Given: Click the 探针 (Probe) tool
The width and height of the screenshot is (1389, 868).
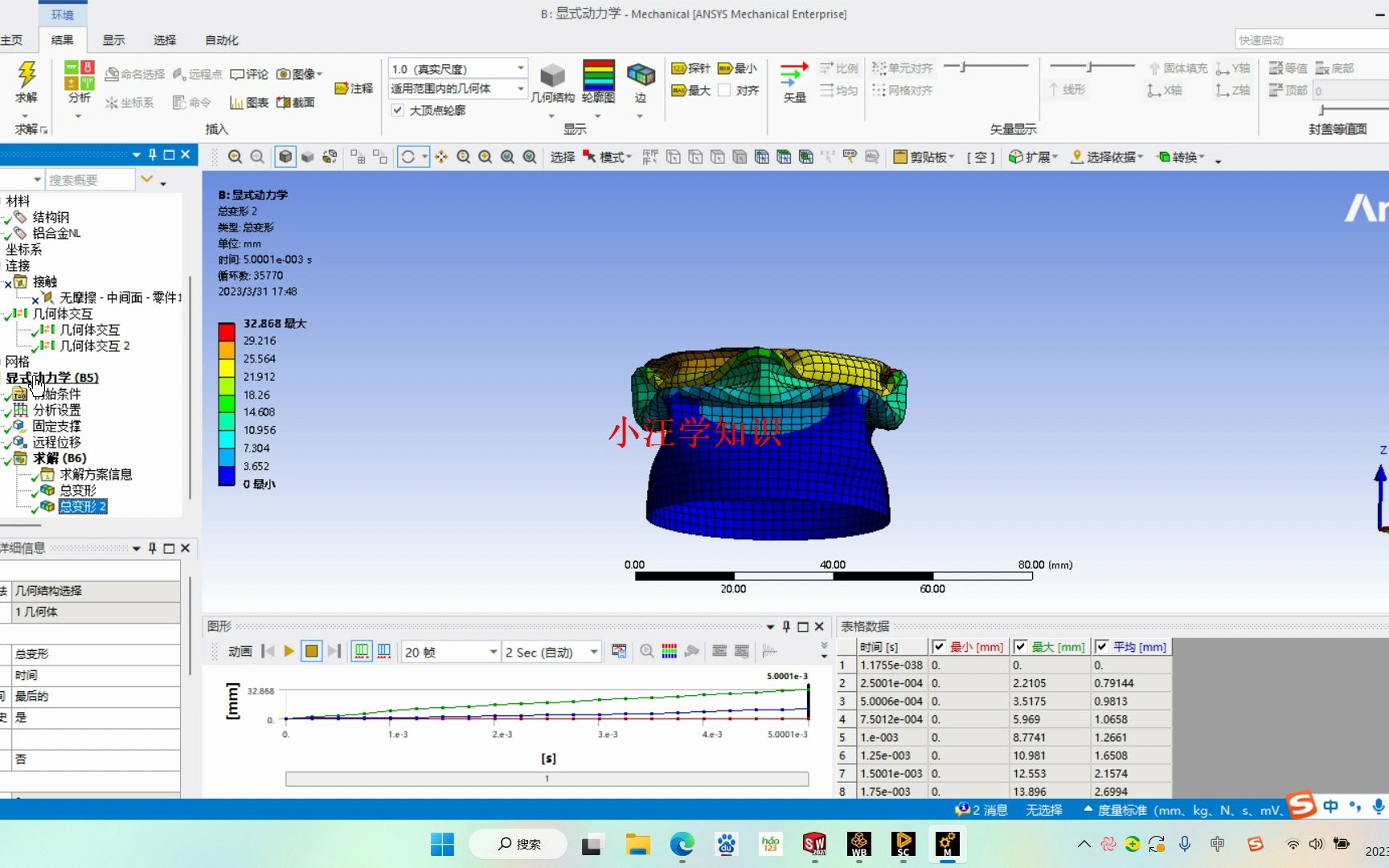Looking at the screenshot, I should 690,68.
